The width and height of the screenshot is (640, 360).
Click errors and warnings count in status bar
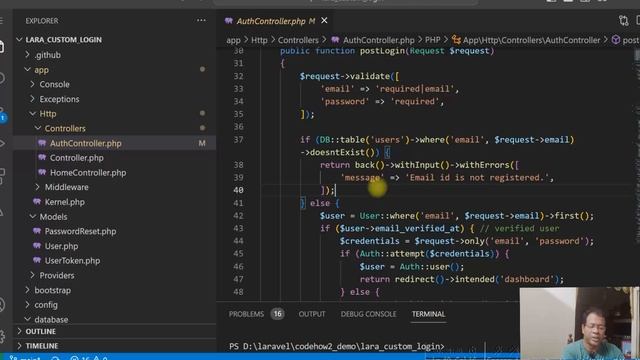coord(89,358)
